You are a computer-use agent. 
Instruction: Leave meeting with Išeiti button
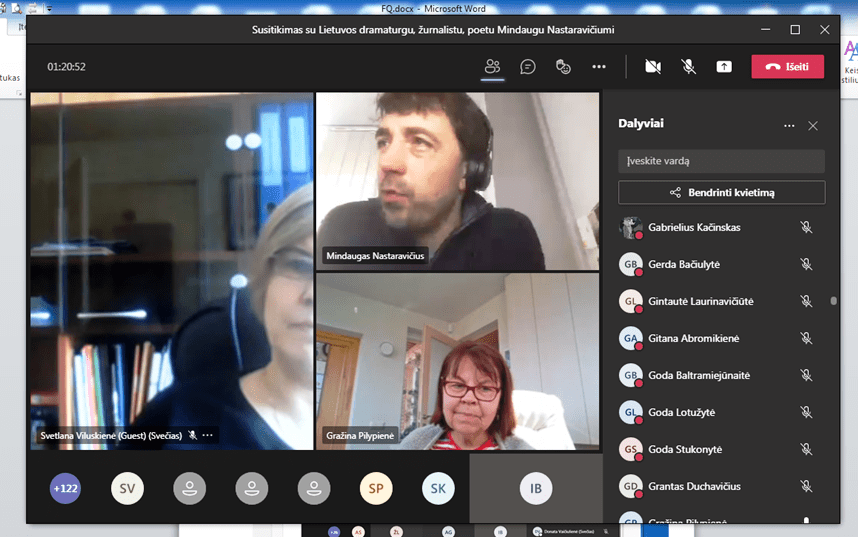tap(787, 67)
